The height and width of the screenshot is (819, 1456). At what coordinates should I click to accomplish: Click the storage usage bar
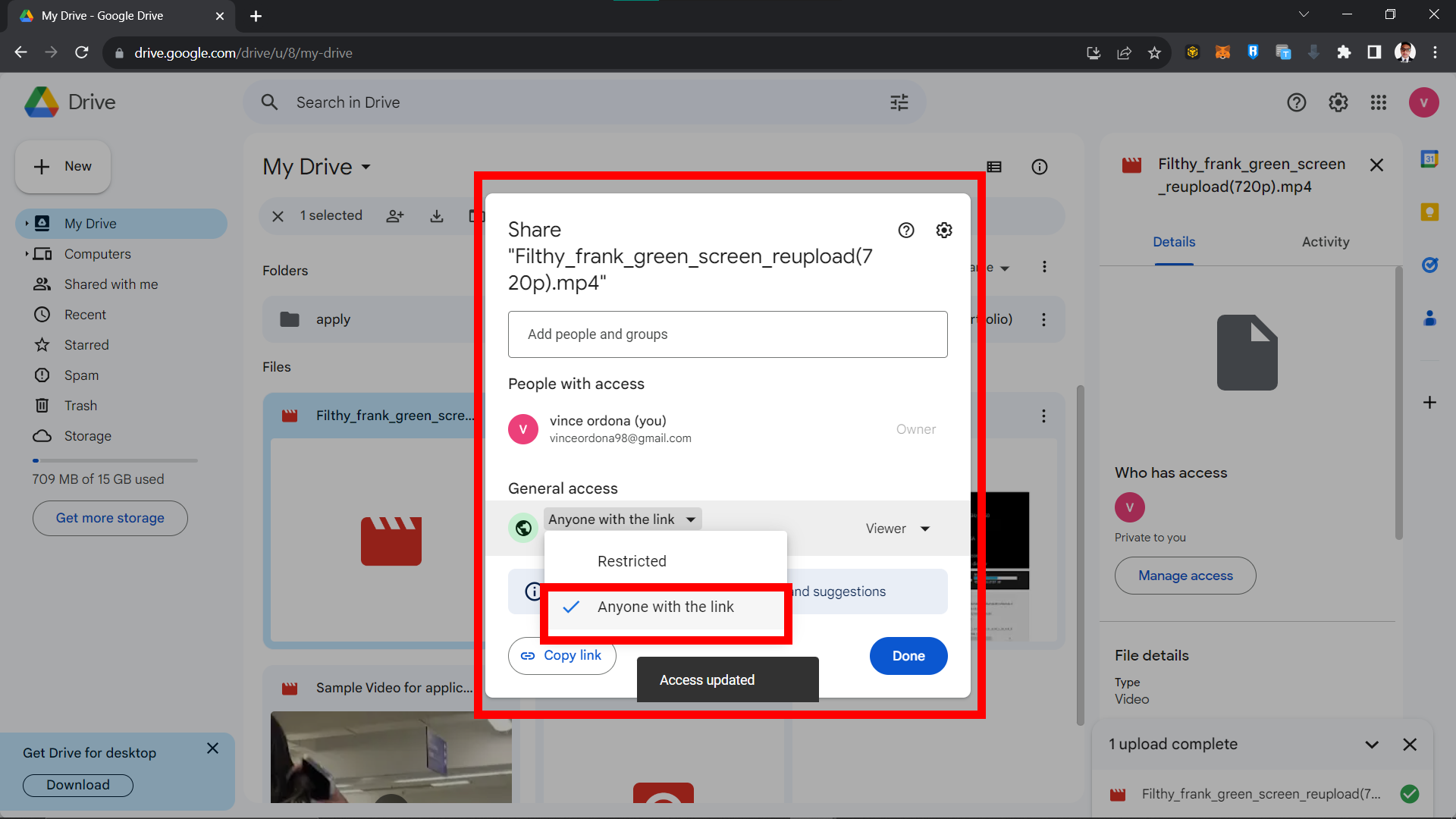[114, 460]
